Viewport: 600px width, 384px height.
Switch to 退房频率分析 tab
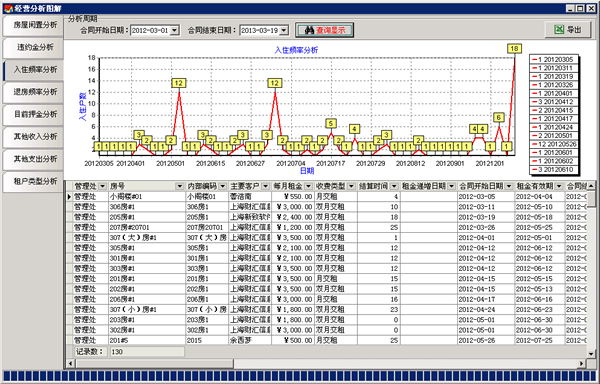[x=33, y=92]
